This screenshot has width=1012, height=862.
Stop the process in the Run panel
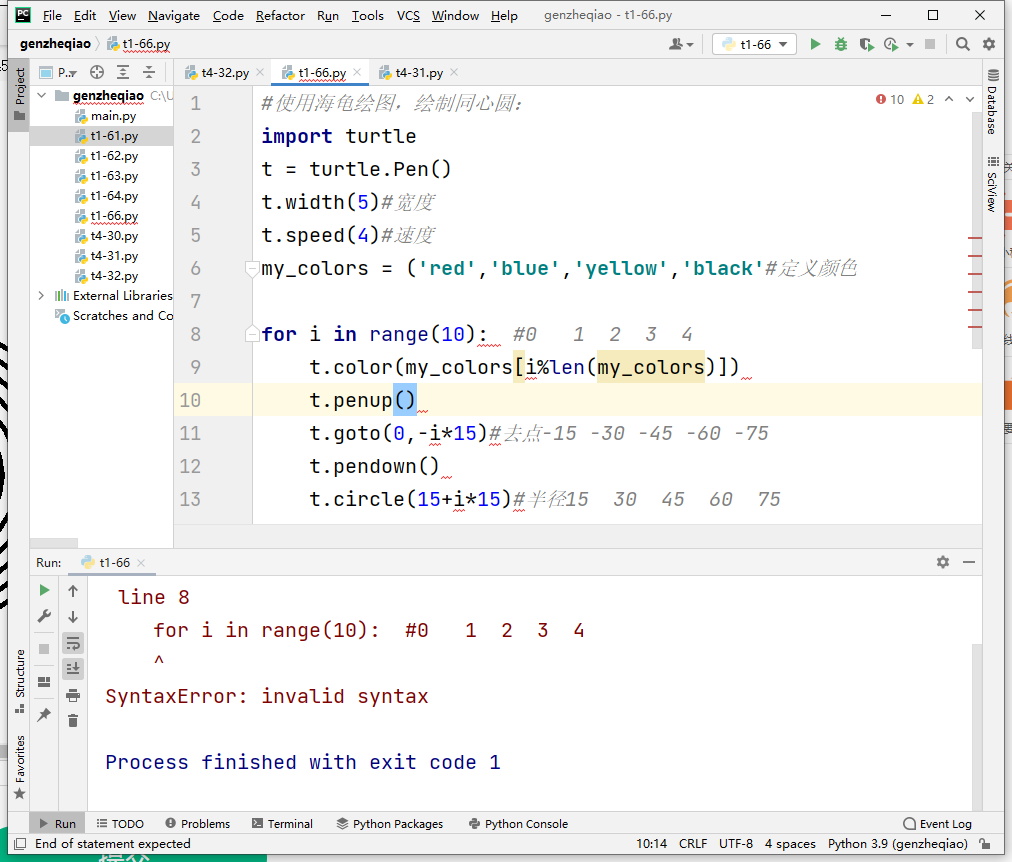(44, 648)
